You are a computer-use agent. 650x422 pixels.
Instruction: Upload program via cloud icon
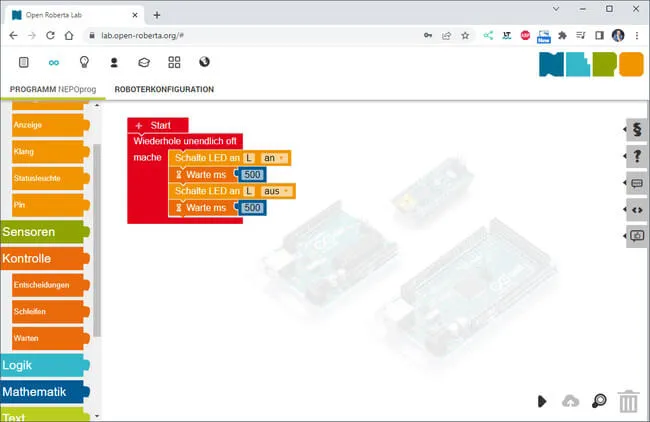tap(570, 401)
